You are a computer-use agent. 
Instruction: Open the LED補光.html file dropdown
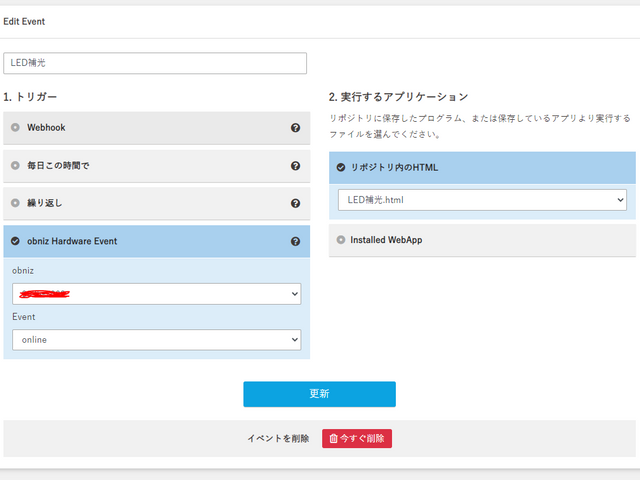click(x=482, y=200)
